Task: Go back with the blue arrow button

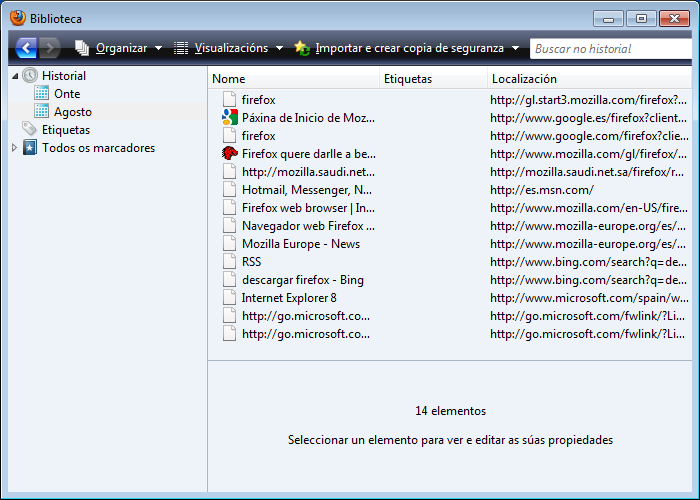Action: 26,48
